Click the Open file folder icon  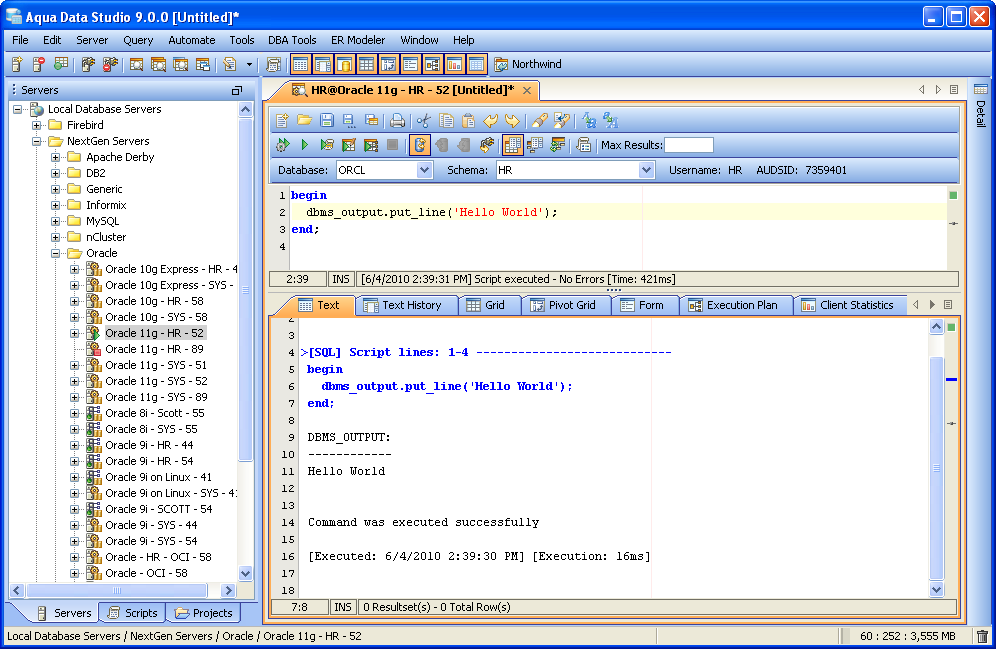click(x=304, y=120)
